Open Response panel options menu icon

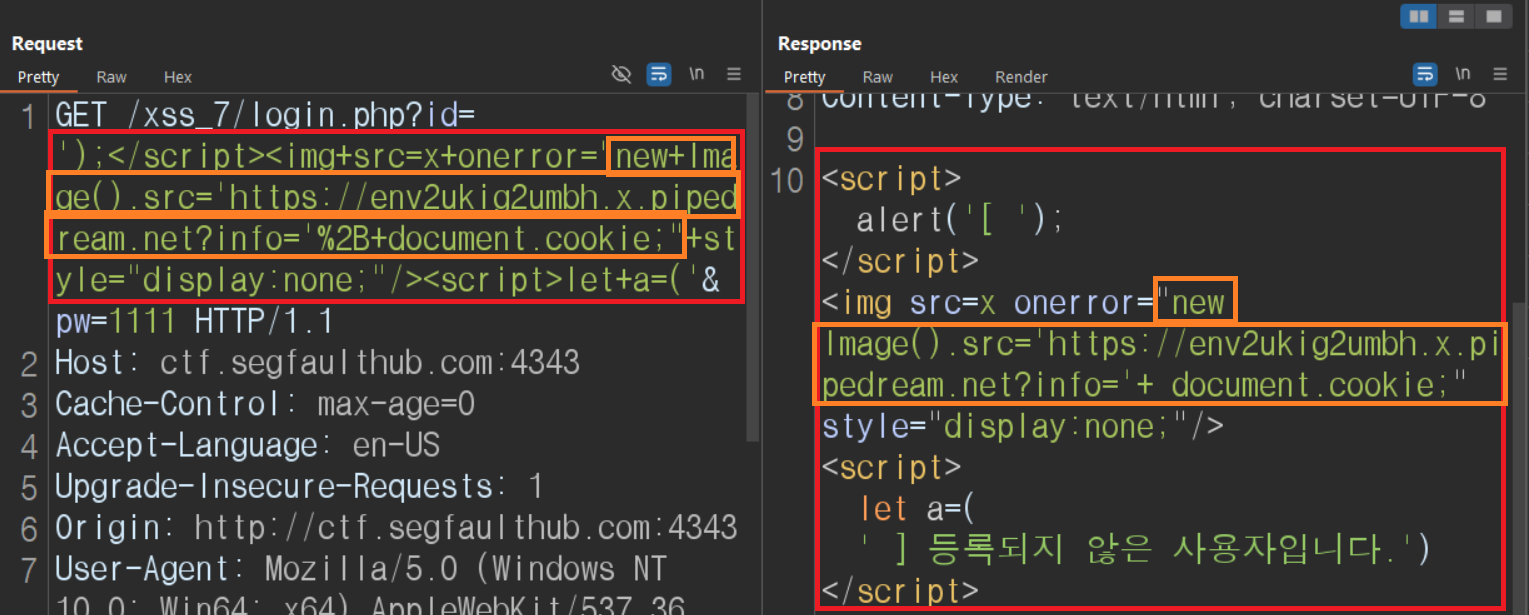[x=1499, y=74]
